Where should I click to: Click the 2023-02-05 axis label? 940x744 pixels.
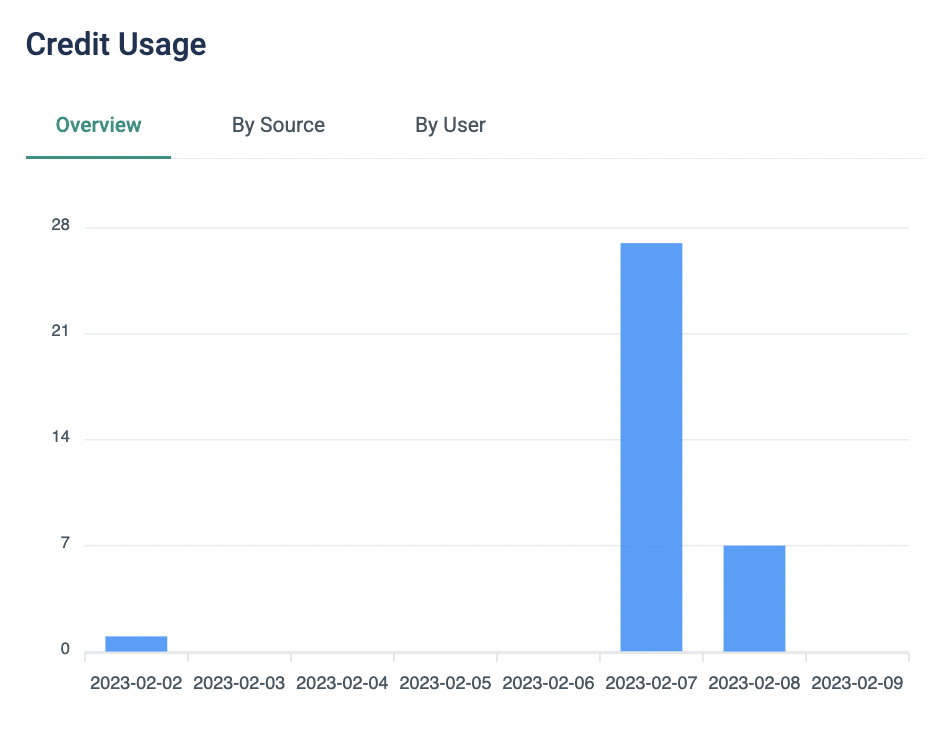(x=445, y=683)
